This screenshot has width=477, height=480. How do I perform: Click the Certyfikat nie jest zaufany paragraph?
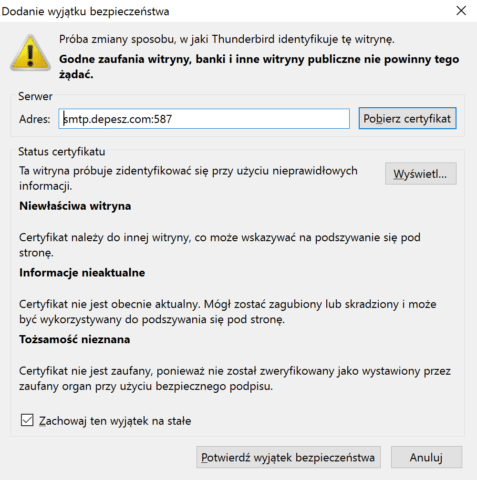point(235,378)
